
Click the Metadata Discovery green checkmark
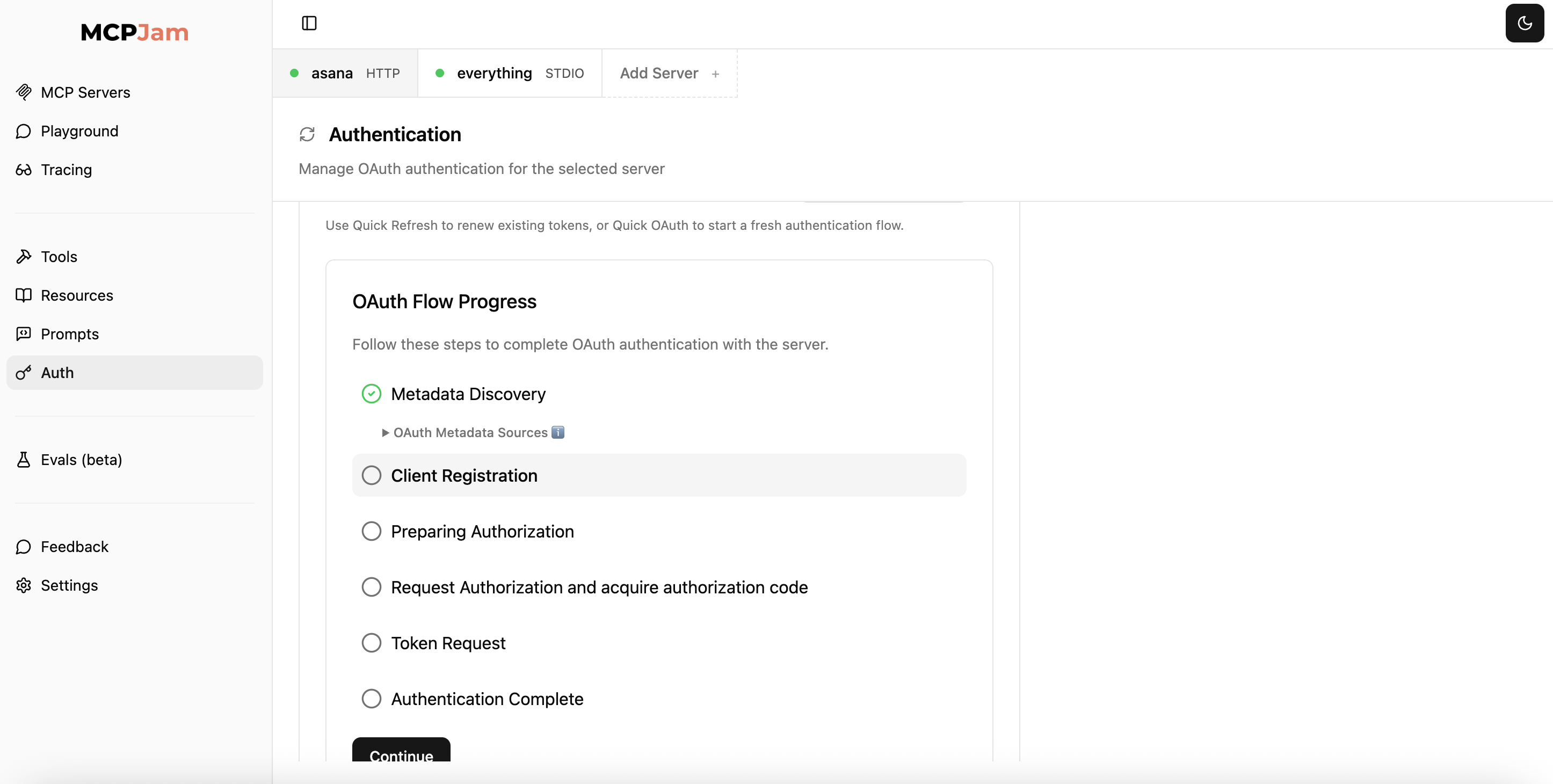point(372,394)
